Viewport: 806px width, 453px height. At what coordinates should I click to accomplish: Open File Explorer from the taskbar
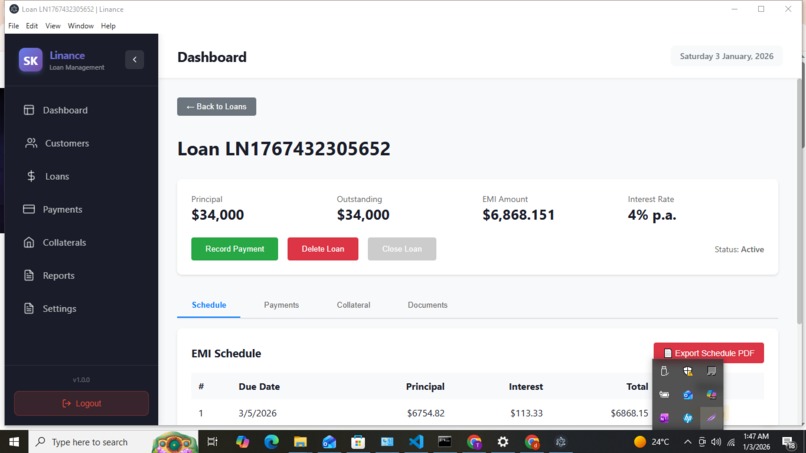tap(300, 442)
